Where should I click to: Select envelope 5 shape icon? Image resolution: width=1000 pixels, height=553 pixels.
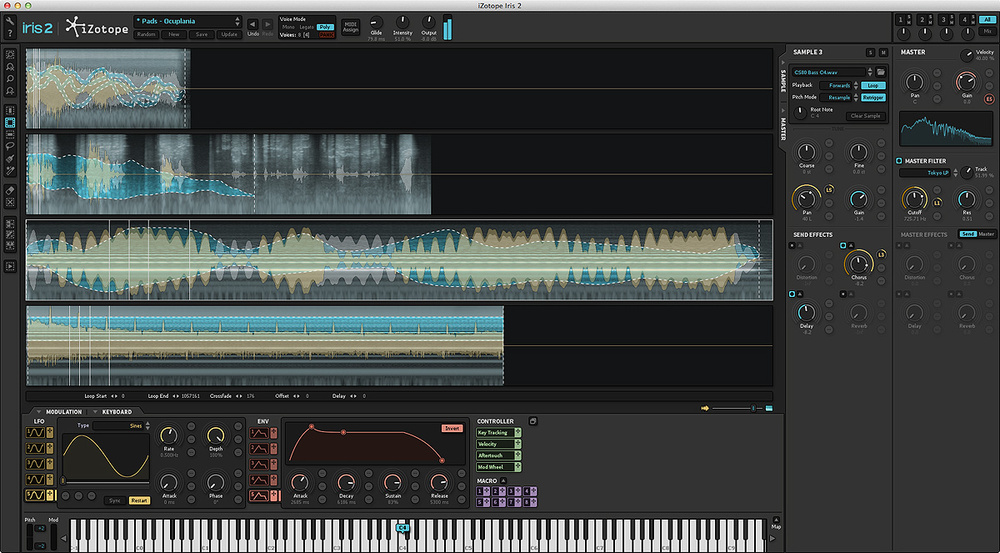[259, 496]
